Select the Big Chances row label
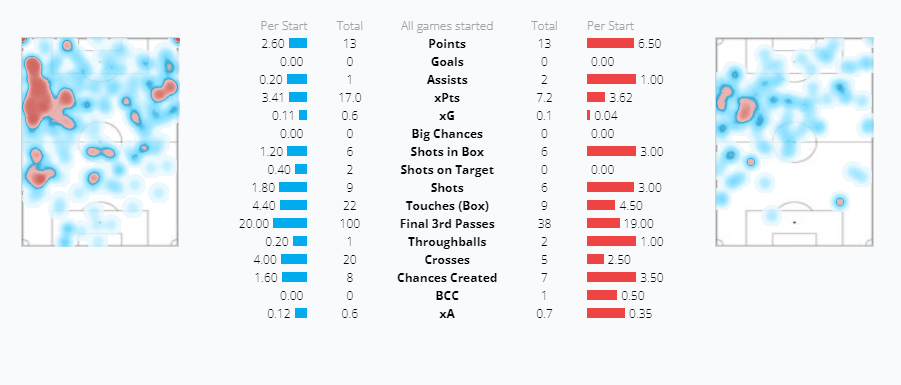This screenshot has width=901, height=385. 447,133
